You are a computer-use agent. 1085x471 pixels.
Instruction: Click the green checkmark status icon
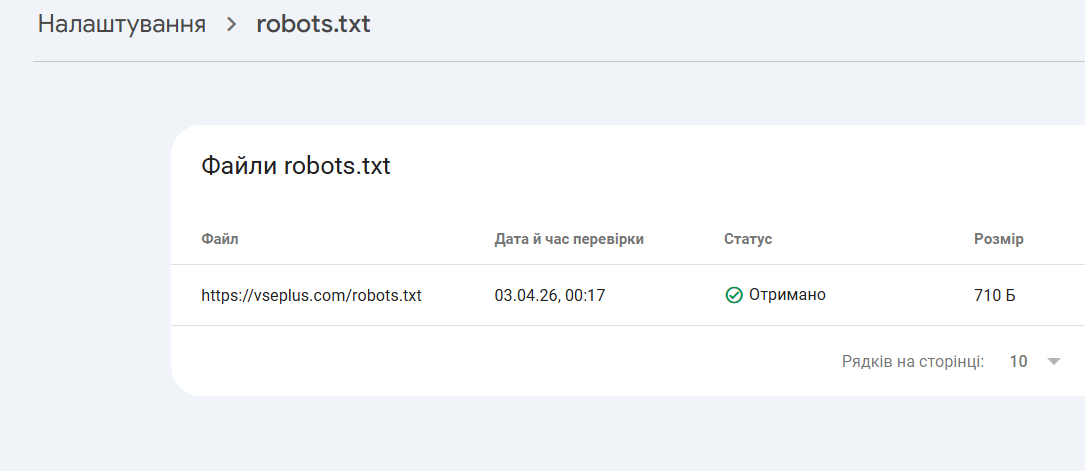734,295
